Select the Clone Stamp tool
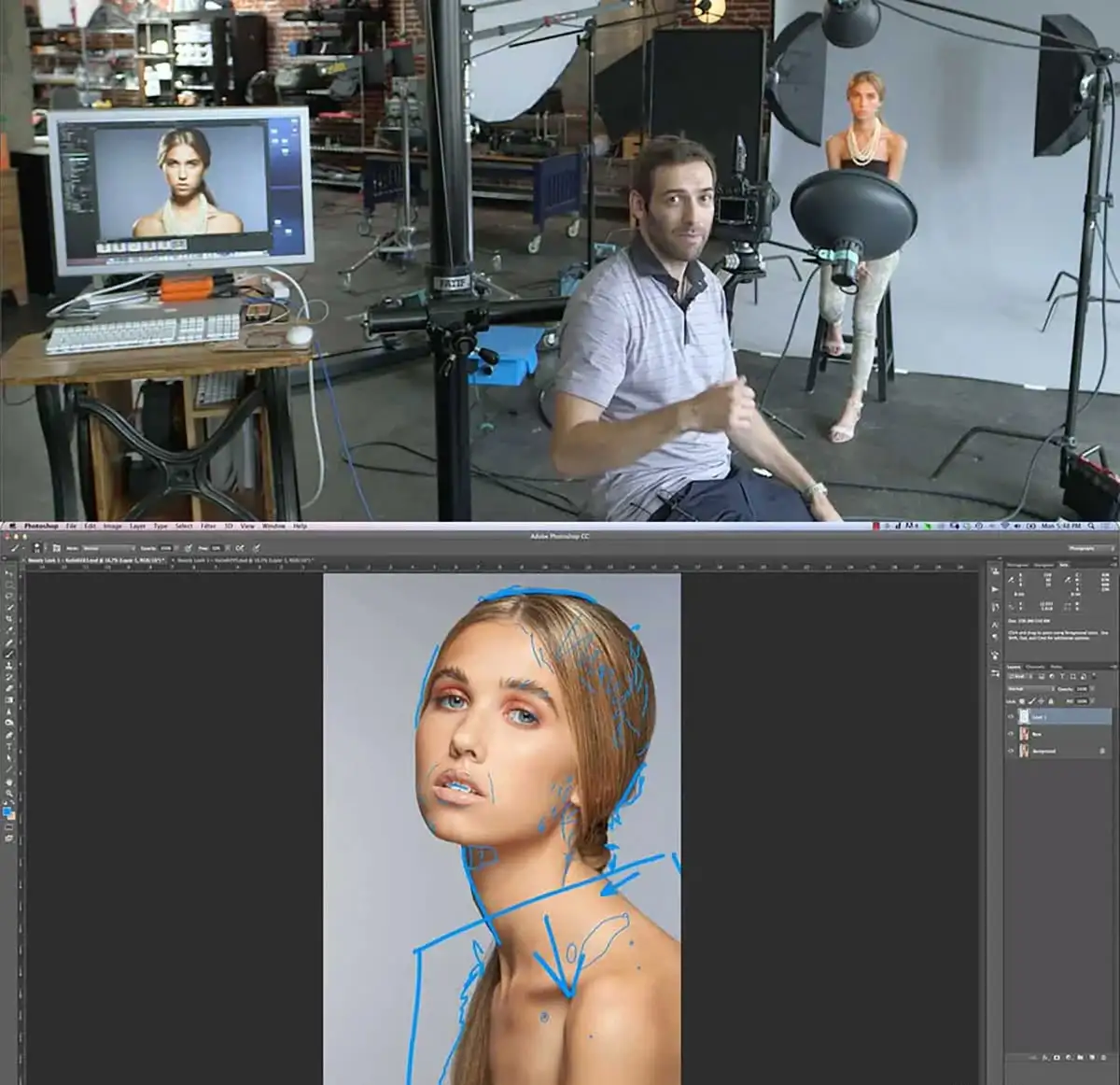The height and width of the screenshot is (1085, 1120). point(10,665)
